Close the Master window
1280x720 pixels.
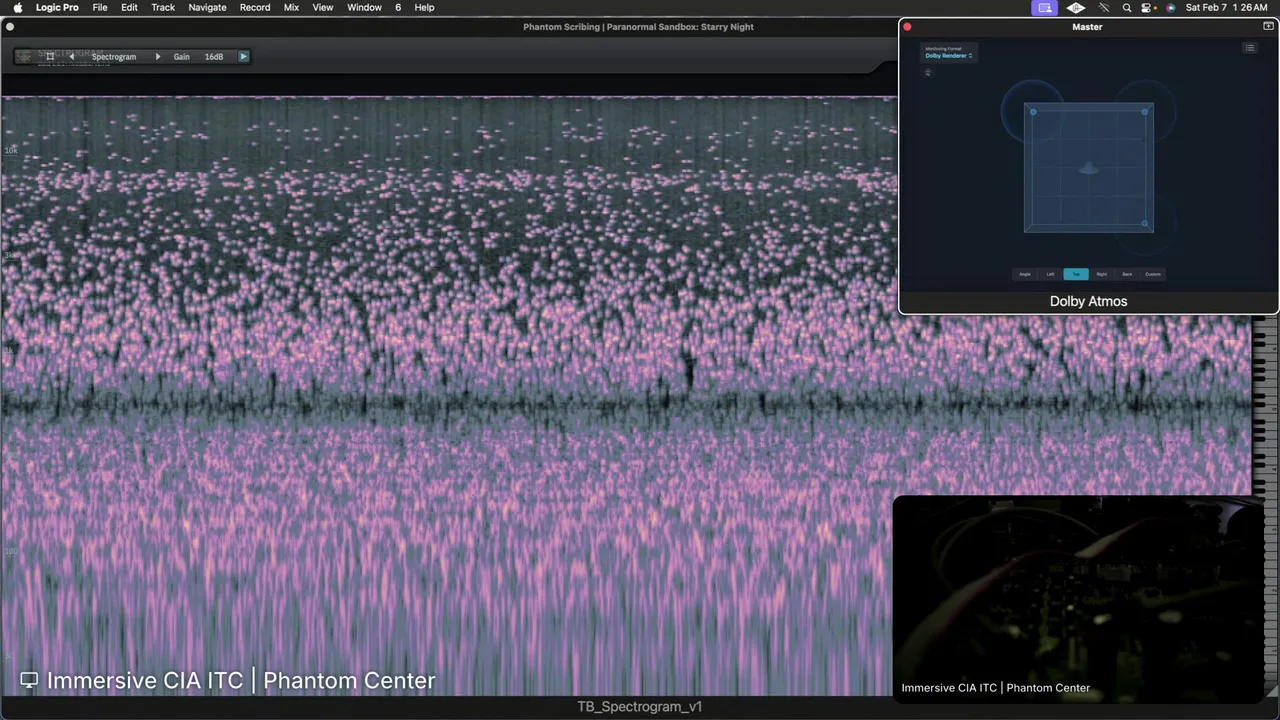point(908,27)
